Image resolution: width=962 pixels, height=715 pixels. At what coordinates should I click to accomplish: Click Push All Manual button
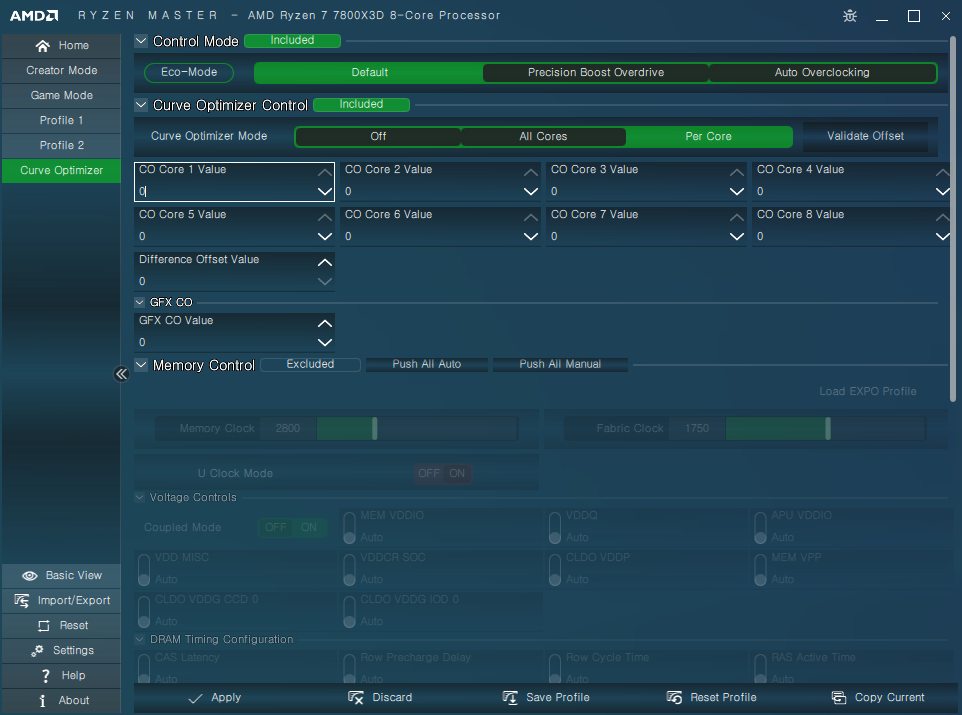(x=560, y=365)
